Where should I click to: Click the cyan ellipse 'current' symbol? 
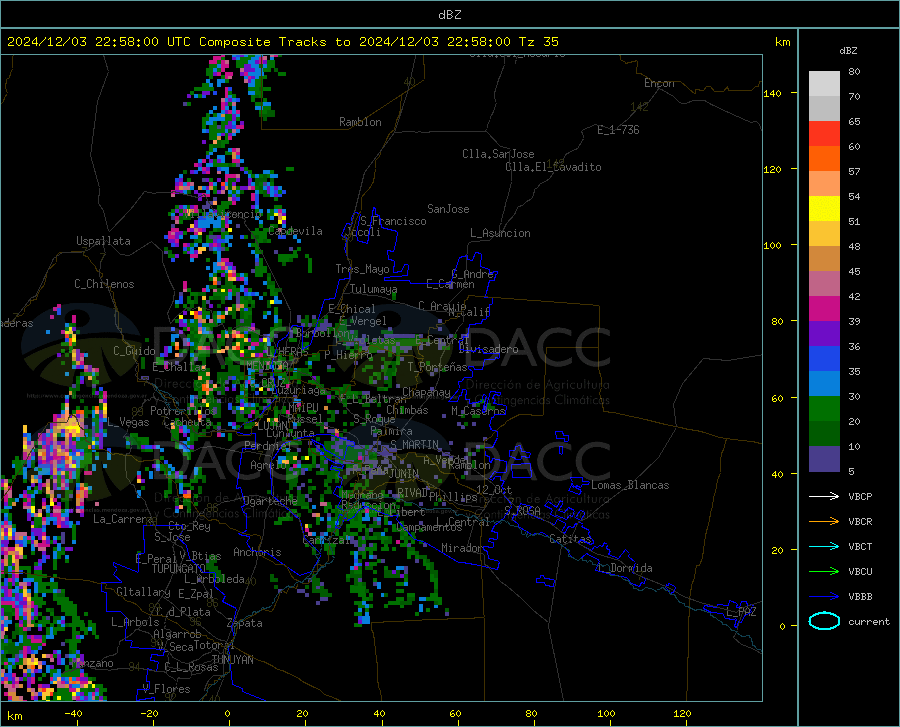(824, 621)
